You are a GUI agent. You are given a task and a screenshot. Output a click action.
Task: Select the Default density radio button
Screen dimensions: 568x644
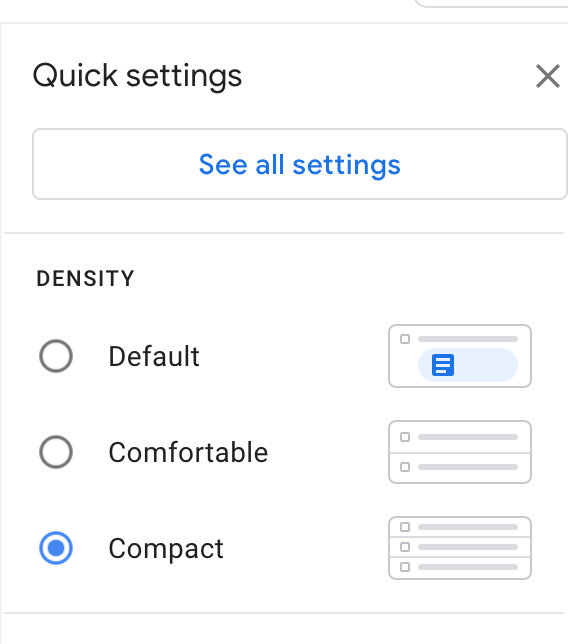[x=56, y=356]
